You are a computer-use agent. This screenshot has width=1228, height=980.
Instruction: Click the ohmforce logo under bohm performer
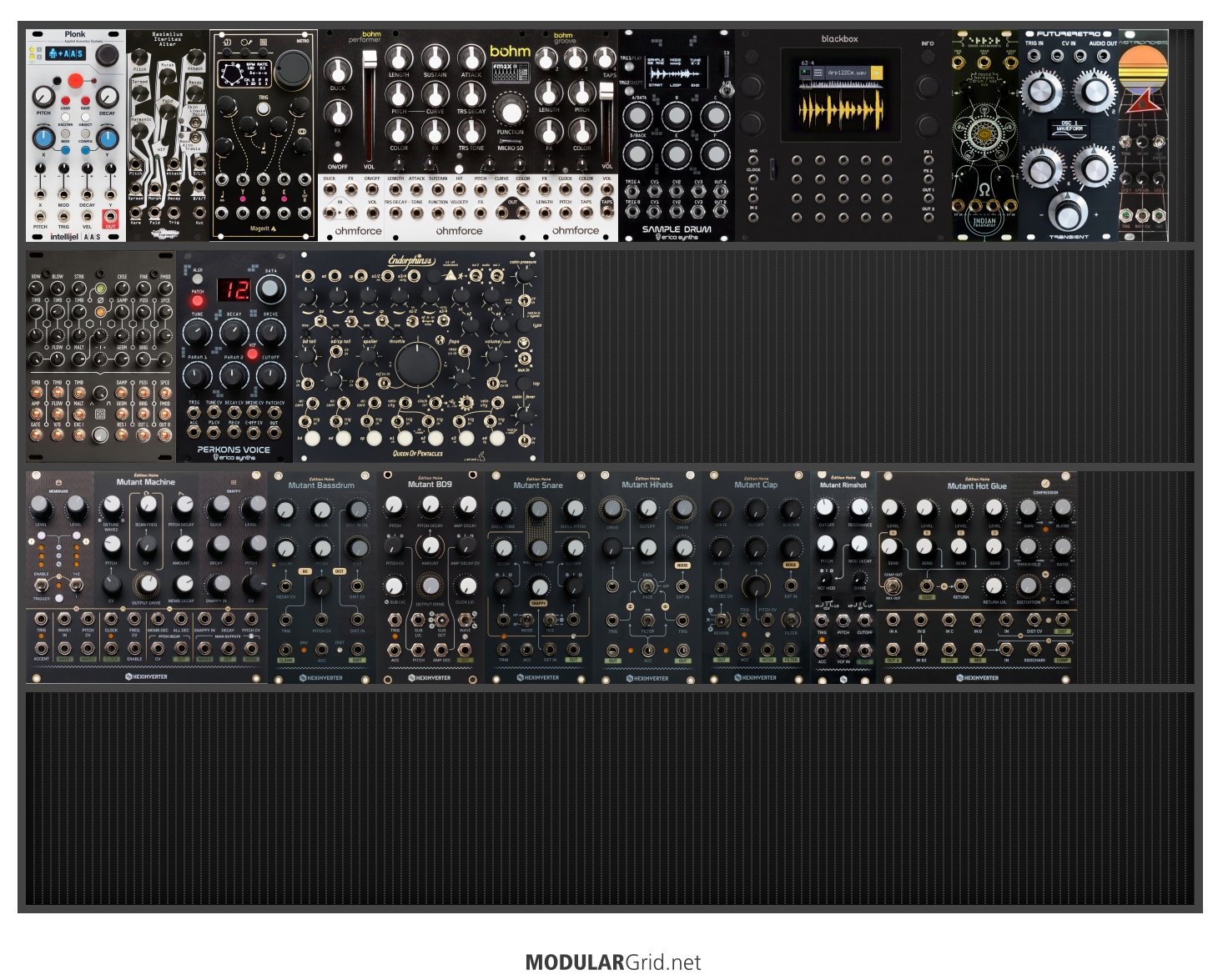pos(359,231)
